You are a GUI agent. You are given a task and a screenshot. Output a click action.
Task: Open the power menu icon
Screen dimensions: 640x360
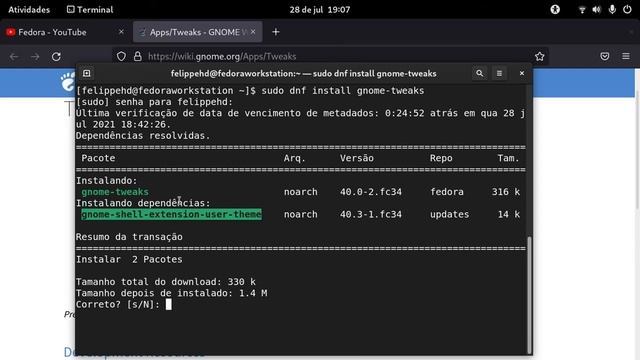tap(627, 9)
